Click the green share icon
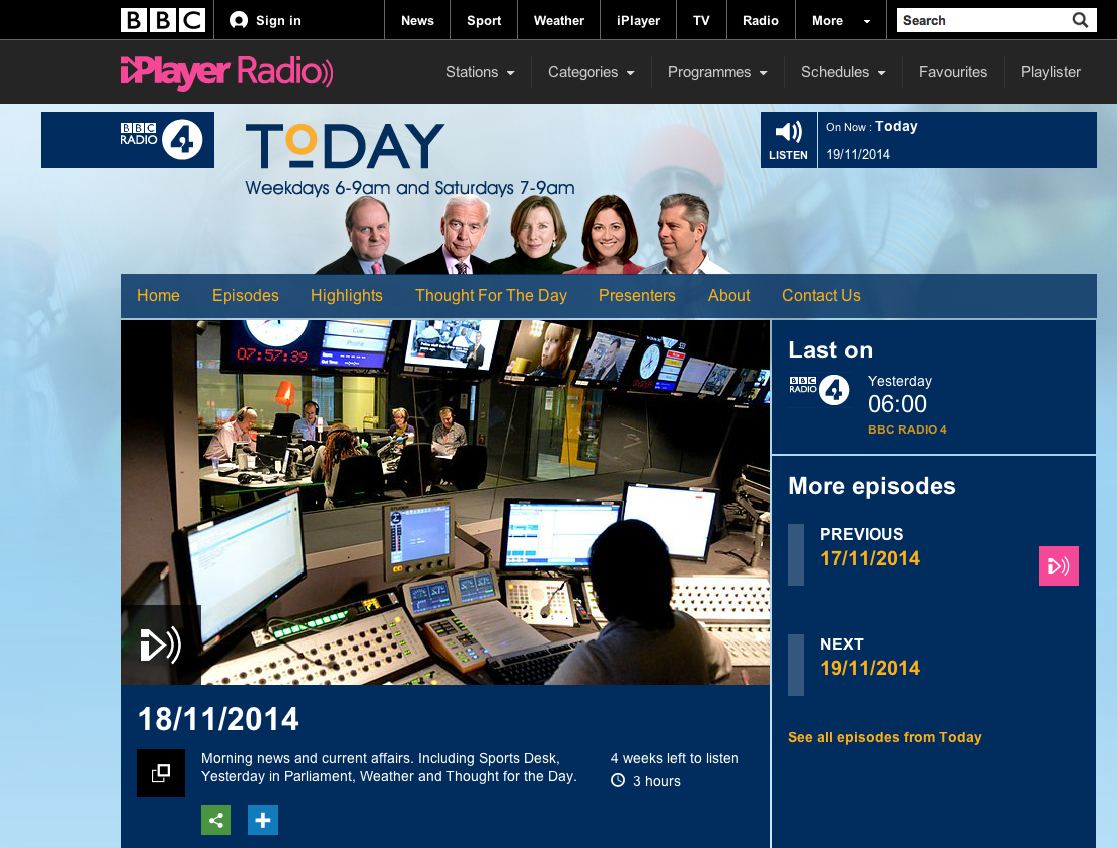Image resolution: width=1117 pixels, height=848 pixels. (216, 819)
